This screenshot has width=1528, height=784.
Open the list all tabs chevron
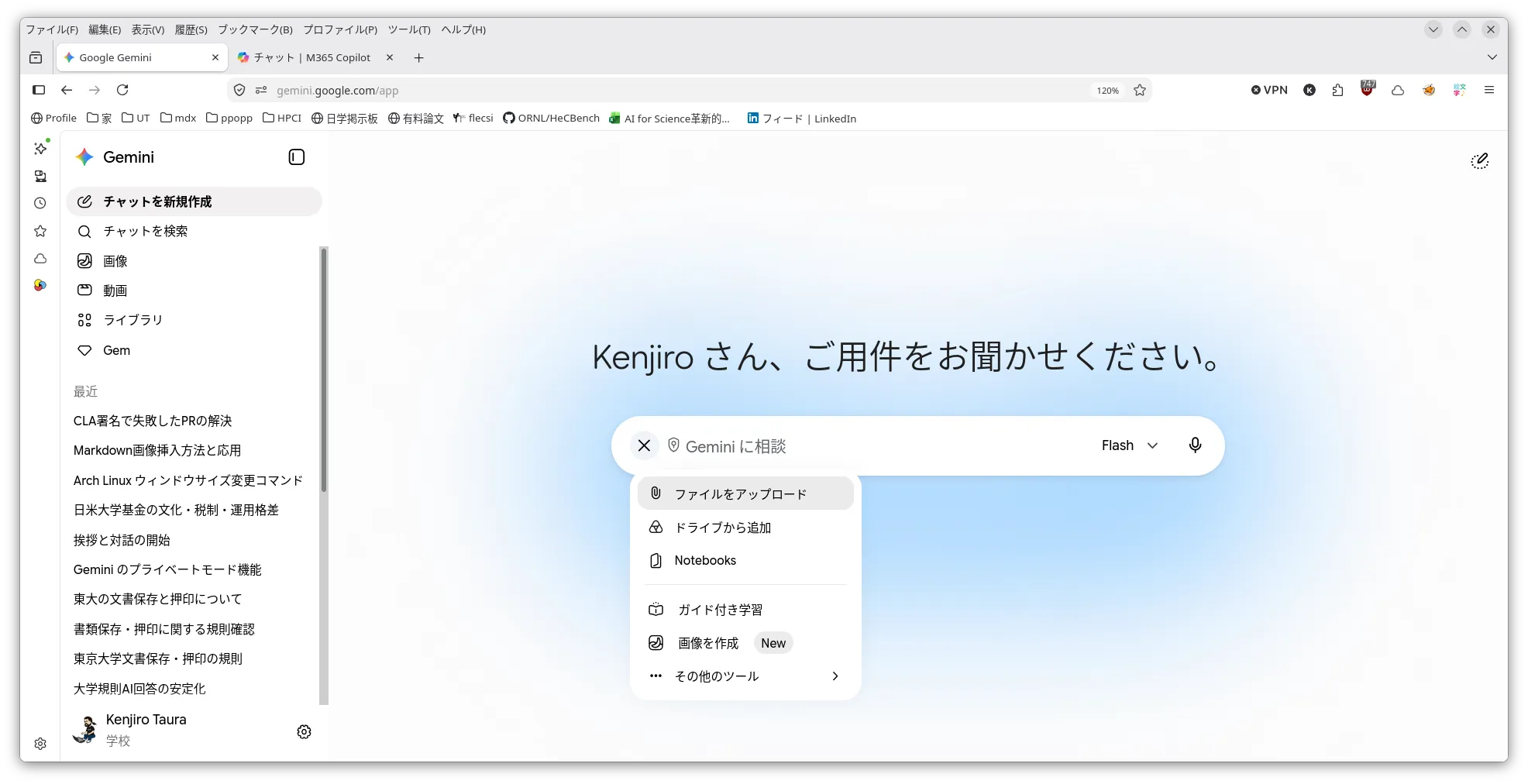coord(1492,57)
